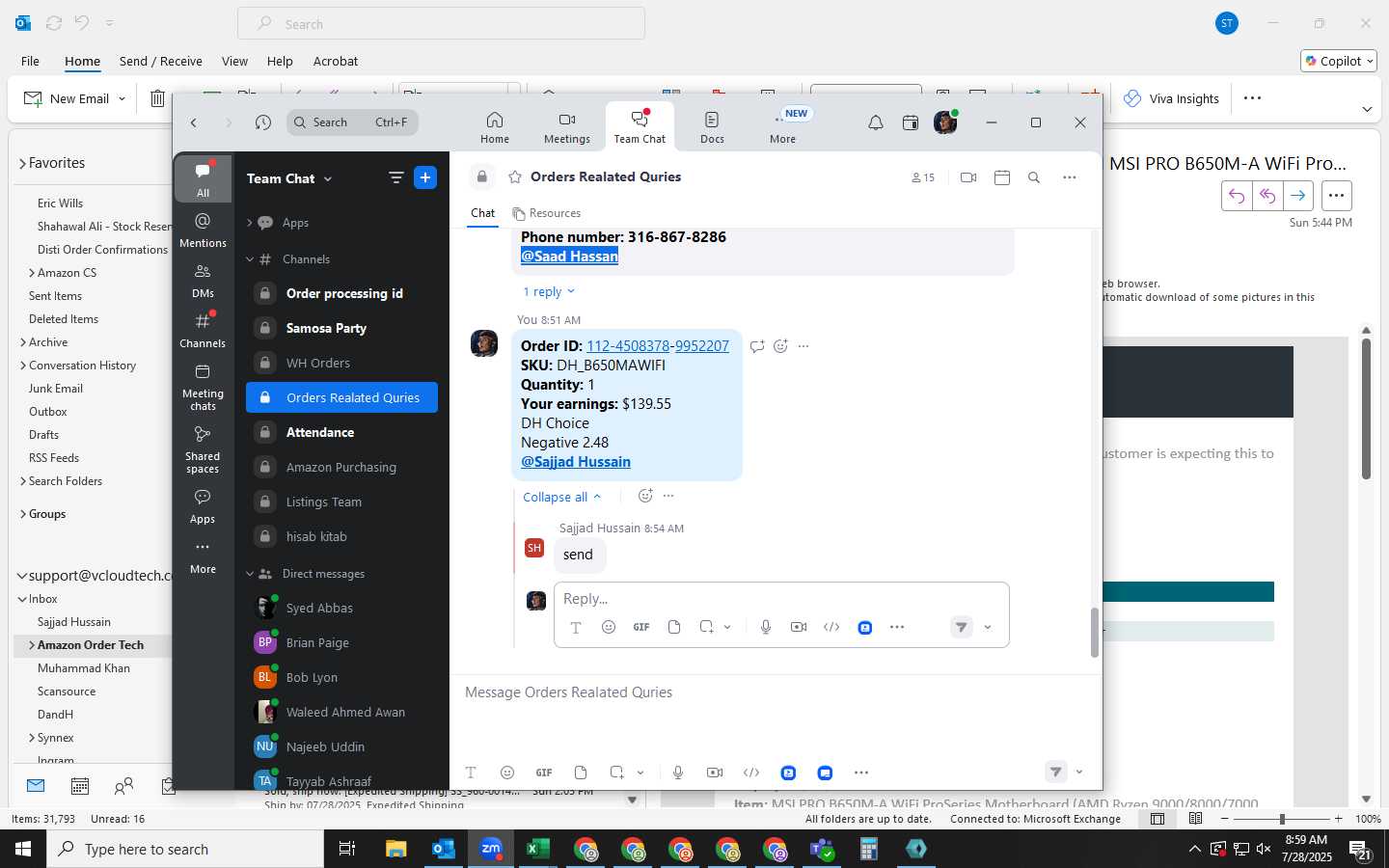Viewport: 1389px width, 868px height.
Task: Open reply send options dropdown arrow
Action: pyautogui.click(x=988, y=627)
